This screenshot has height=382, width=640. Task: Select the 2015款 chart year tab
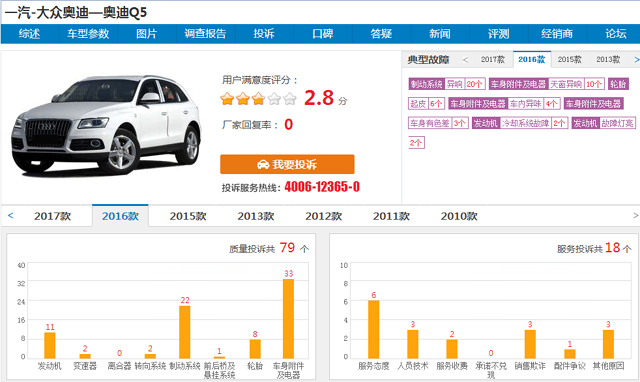point(188,216)
